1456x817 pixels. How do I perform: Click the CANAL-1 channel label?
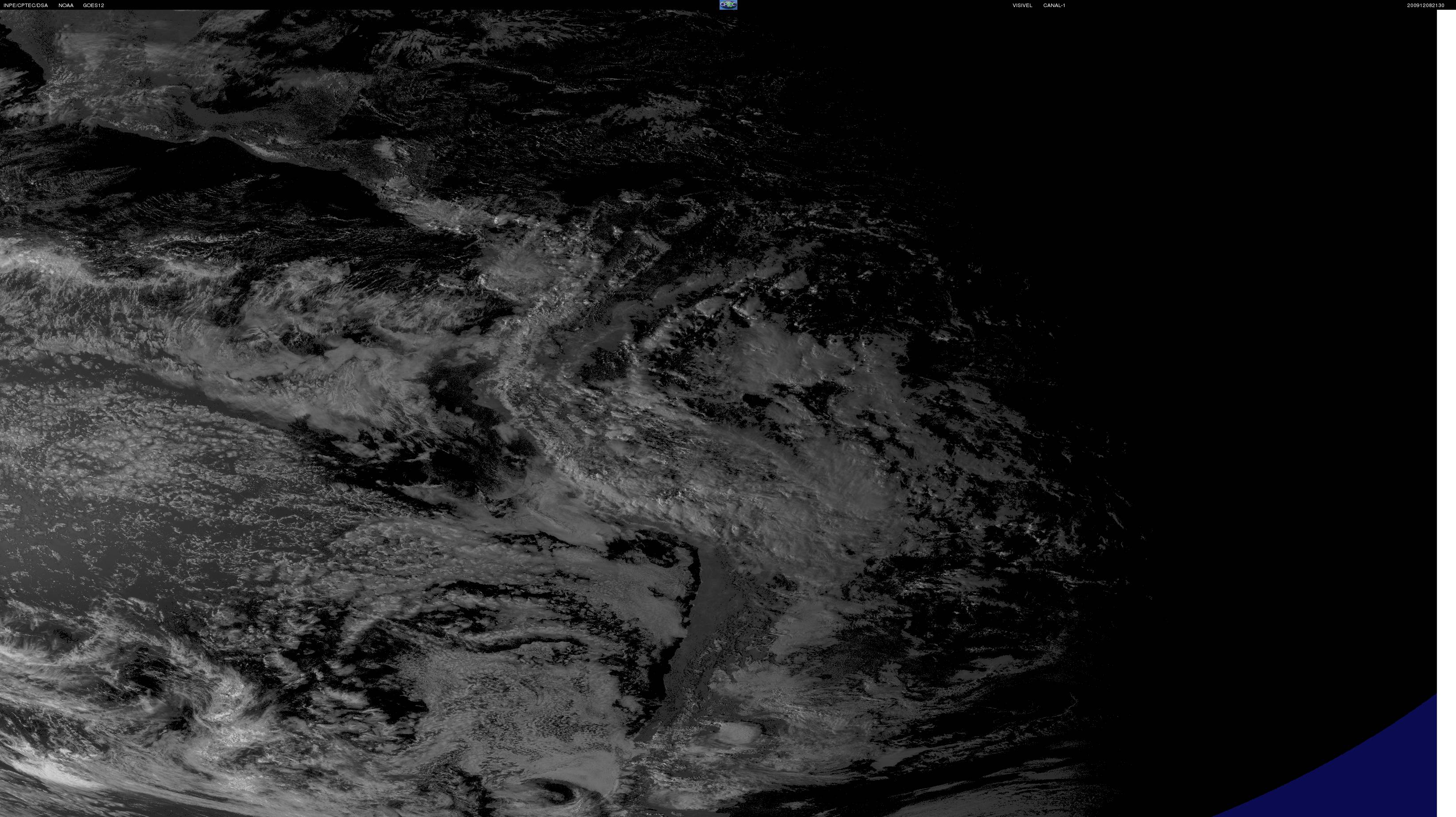click(x=1054, y=5)
